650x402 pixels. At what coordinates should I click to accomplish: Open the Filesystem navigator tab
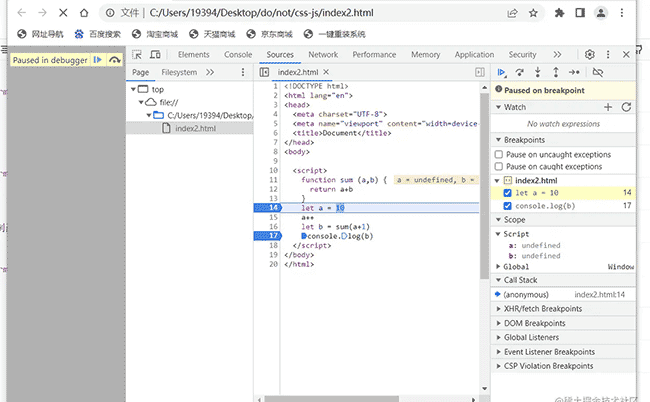pyautogui.click(x=179, y=73)
